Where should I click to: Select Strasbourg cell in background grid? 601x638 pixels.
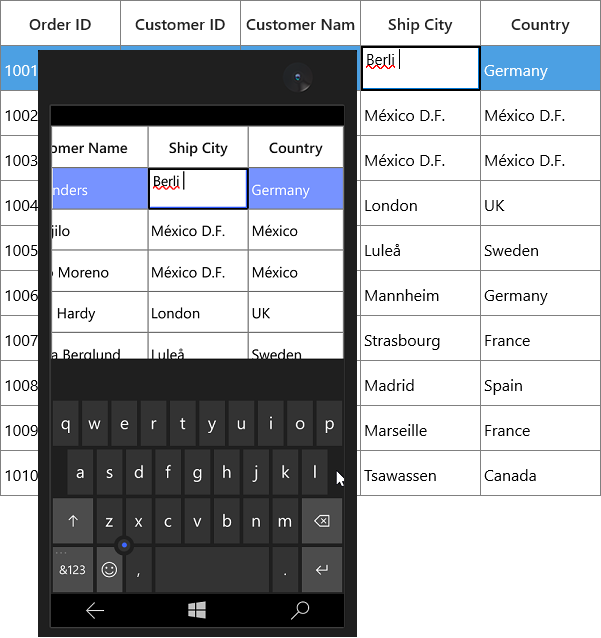coord(420,339)
